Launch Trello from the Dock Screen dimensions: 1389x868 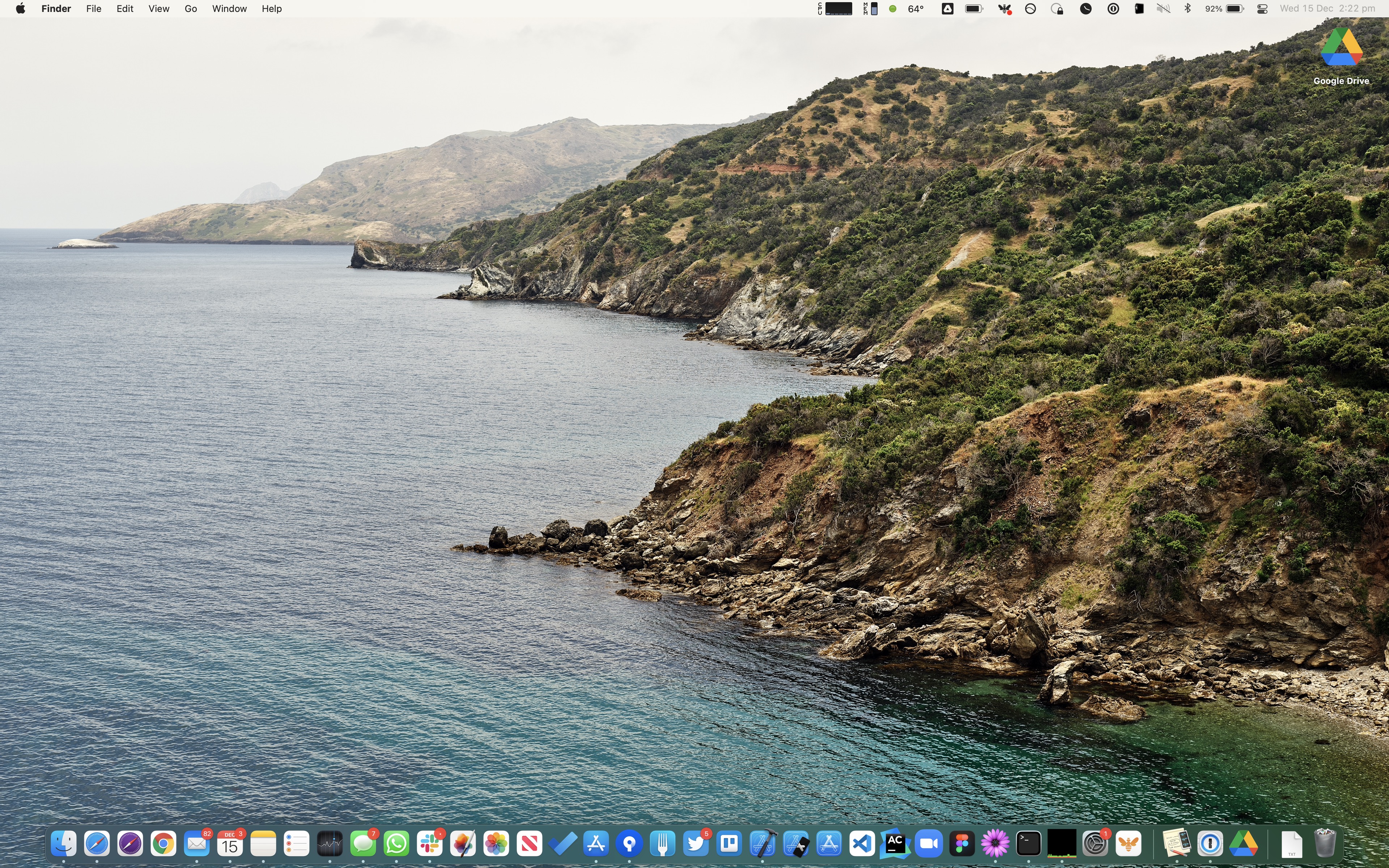coord(729,843)
